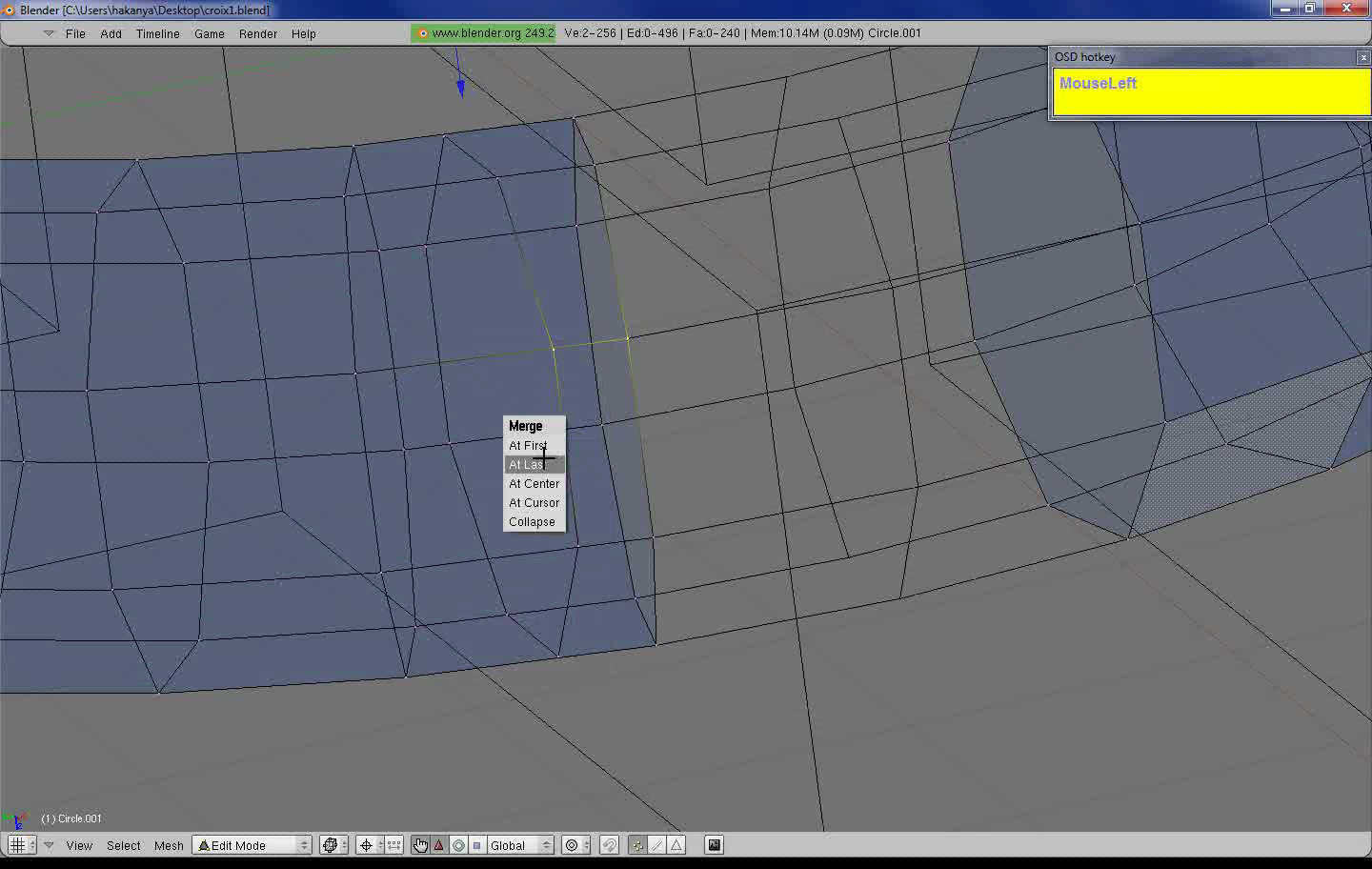Enable the translate manipulator triangle
The width and height of the screenshot is (1372, 869).
click(x=439, y=845)
